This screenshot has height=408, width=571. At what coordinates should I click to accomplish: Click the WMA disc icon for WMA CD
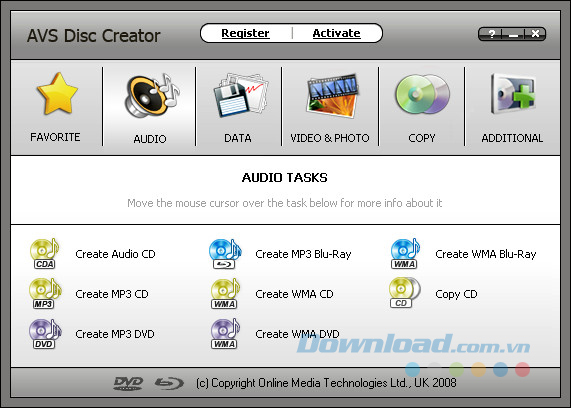click(x=225, y=294)
